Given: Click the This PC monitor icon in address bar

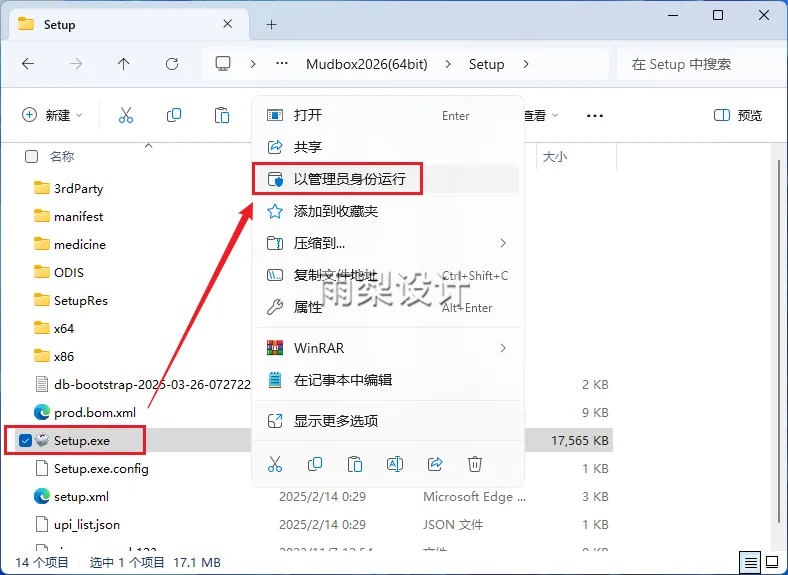Looking at the screenshot, I should tap(223, 64).
